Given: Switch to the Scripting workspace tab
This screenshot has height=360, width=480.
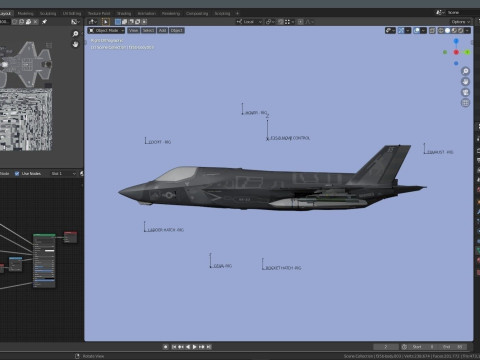Looking at the screenshot, I should point(222,13).
